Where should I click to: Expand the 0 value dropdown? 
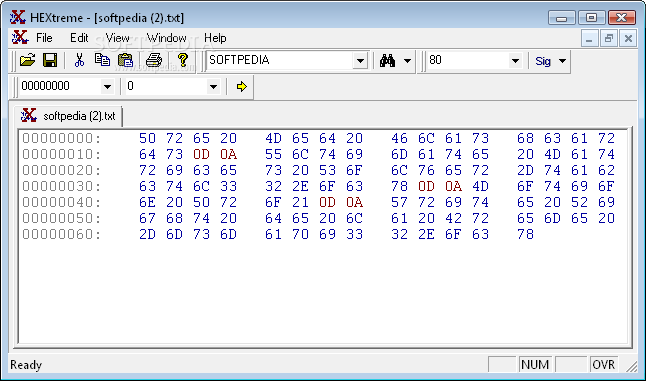[x=213, y=86]
